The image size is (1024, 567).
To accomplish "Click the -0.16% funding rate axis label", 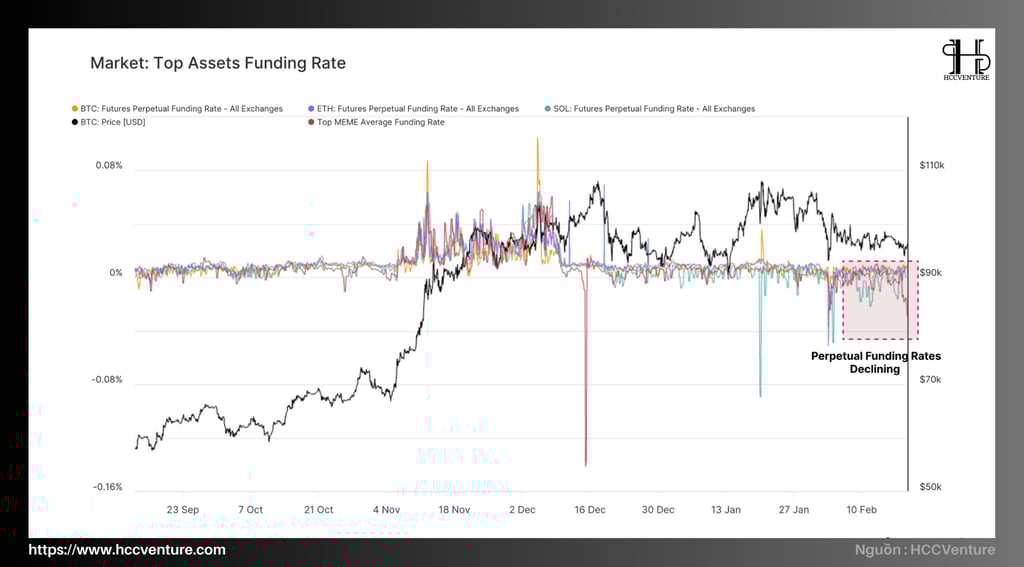I will 108,487.
